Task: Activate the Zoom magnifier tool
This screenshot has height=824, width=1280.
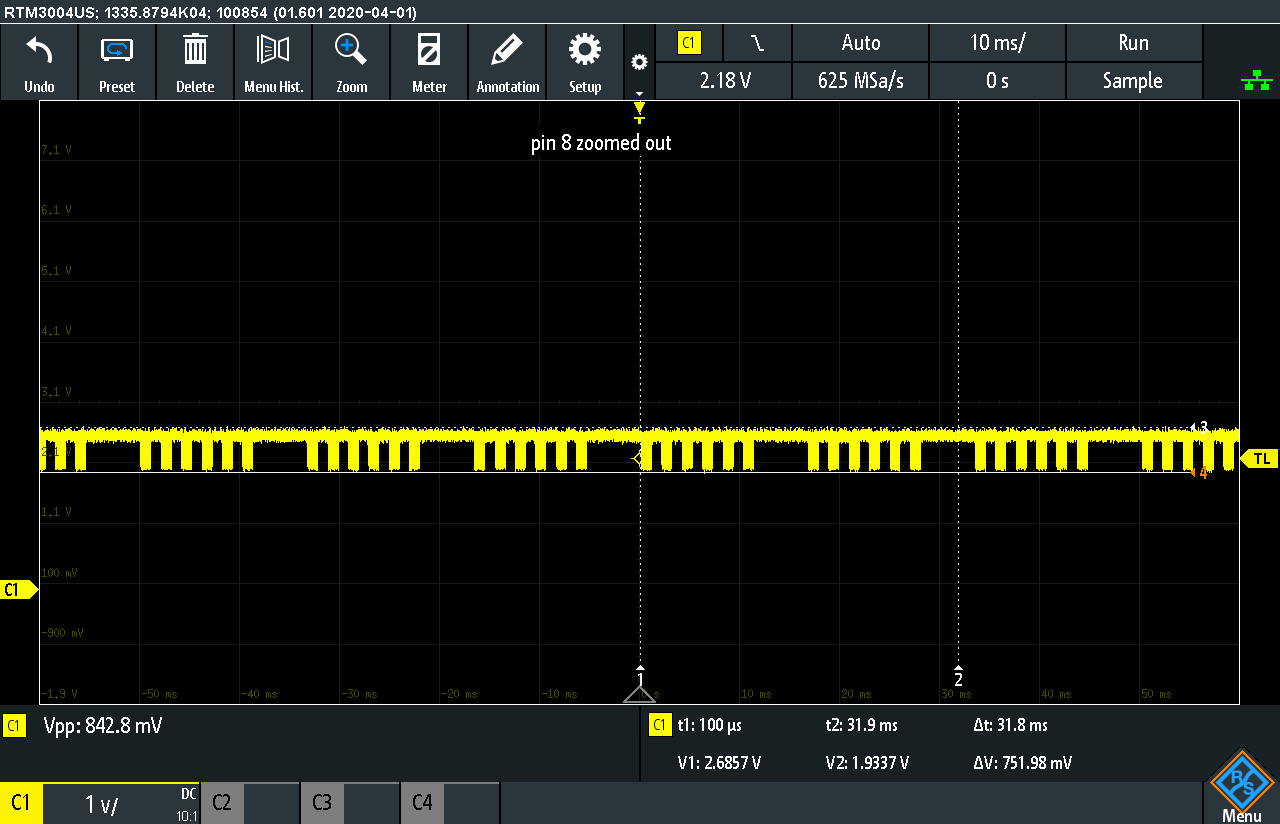Action: (x=351, y=49)
